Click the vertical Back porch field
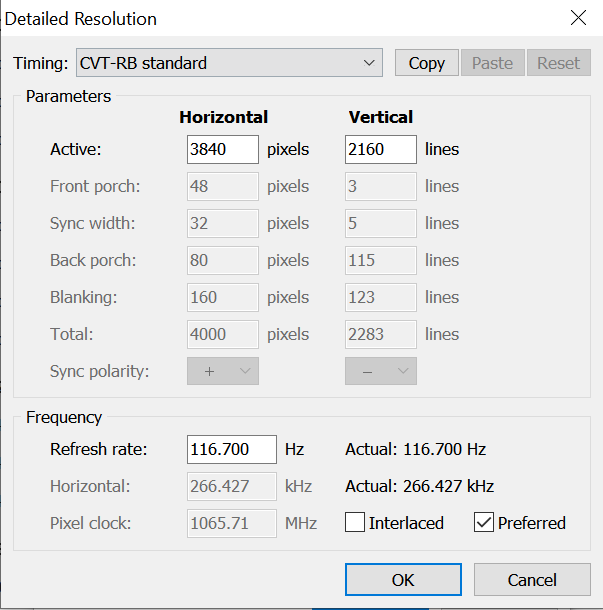 (381, 260)
